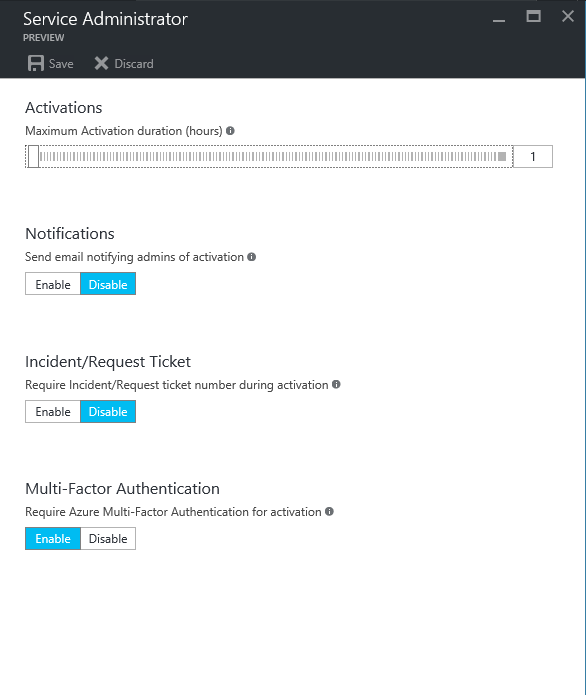This screenshot has height=695, width=586.
Task: Close the Service Administrator blade
Action: 568,16
